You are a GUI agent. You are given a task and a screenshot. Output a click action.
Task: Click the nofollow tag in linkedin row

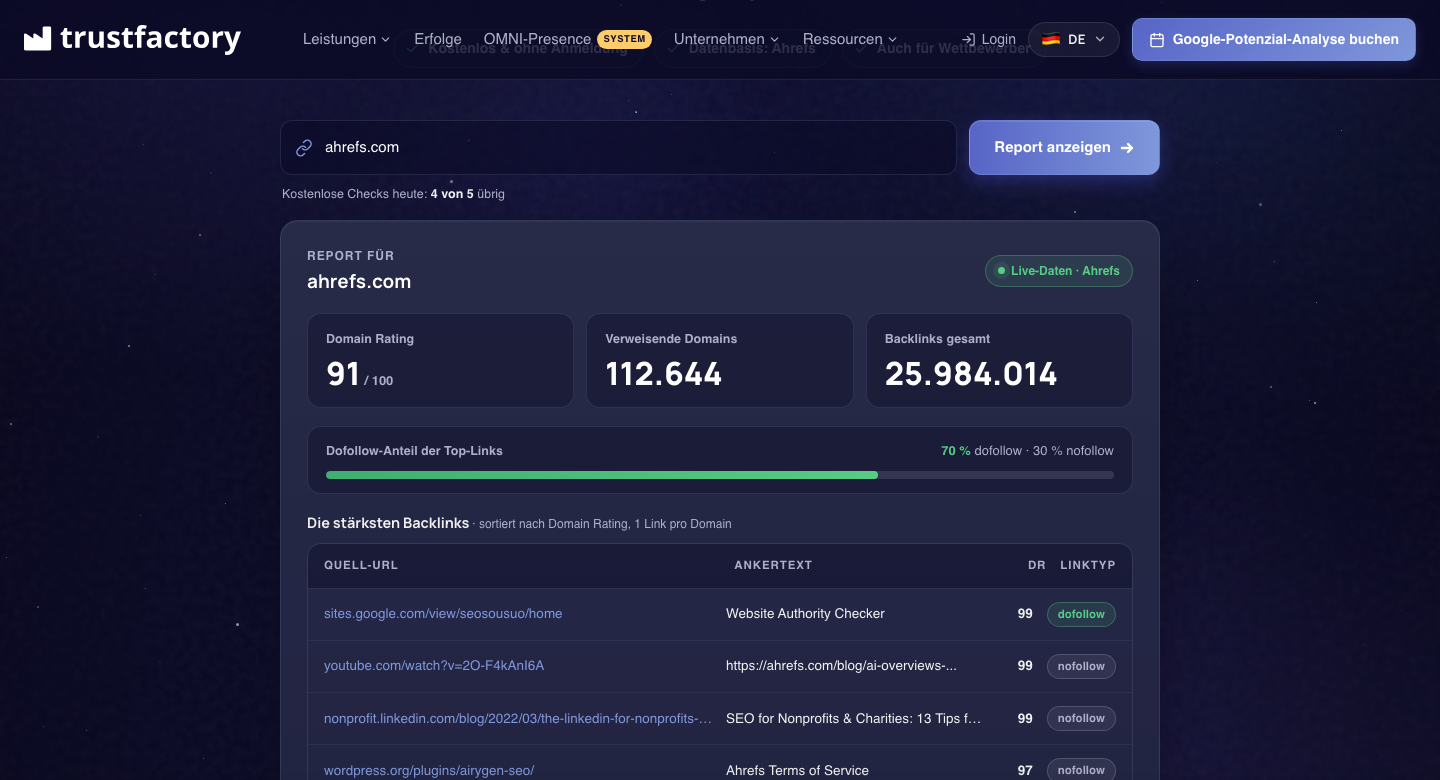(x=1081, y=718)
